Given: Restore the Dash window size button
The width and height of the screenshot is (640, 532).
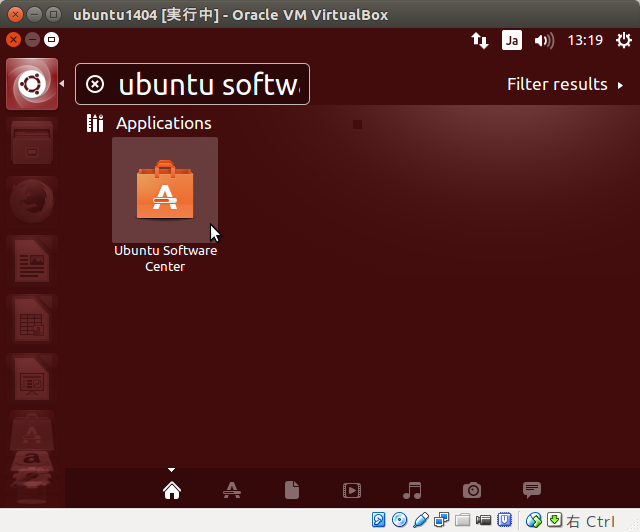Looking at the screenshot, I should (51, 40).
